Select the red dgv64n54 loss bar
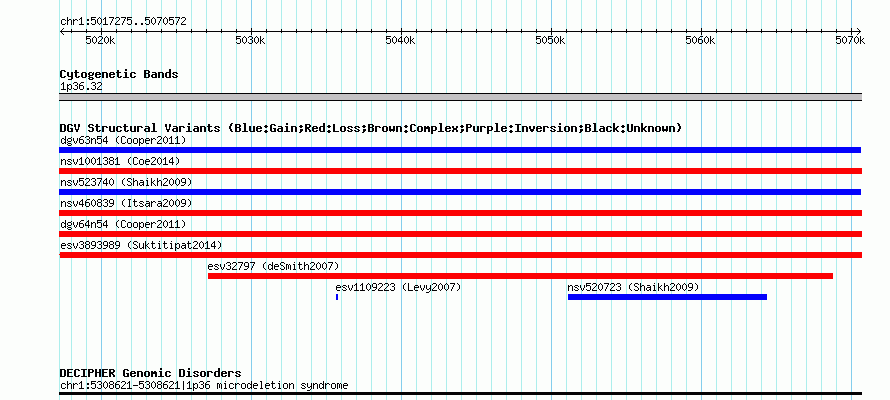 coord(460,234)
